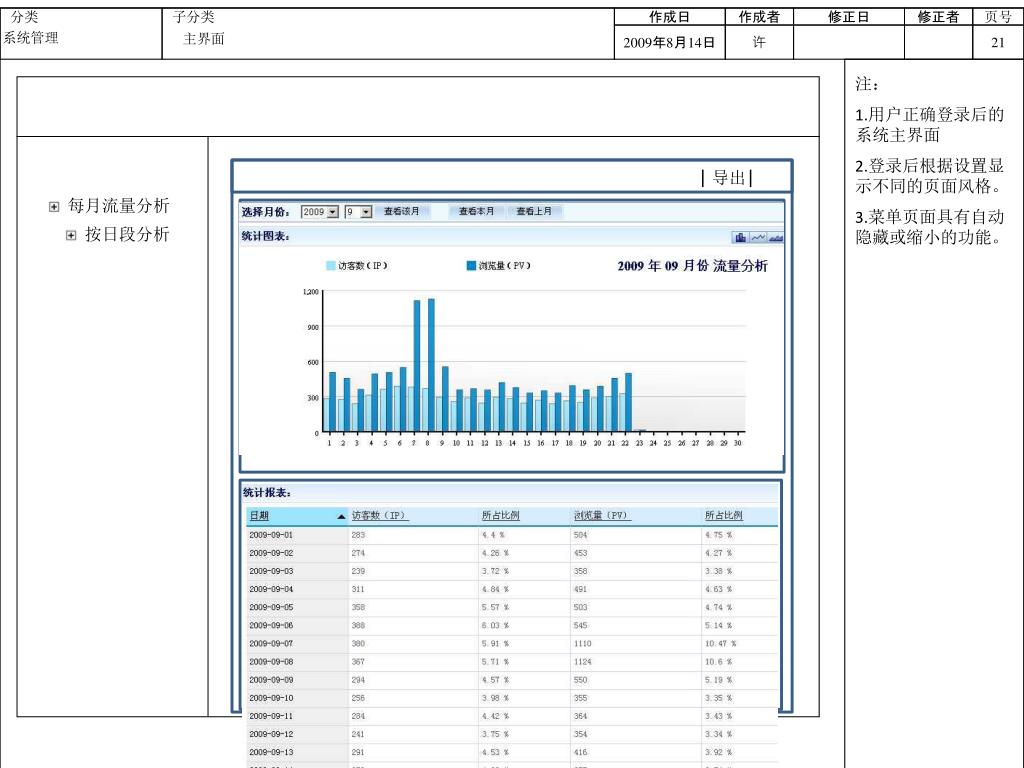Switch to bar chart view icon
Screen dimensions: 1024x768
coord(741,237)
